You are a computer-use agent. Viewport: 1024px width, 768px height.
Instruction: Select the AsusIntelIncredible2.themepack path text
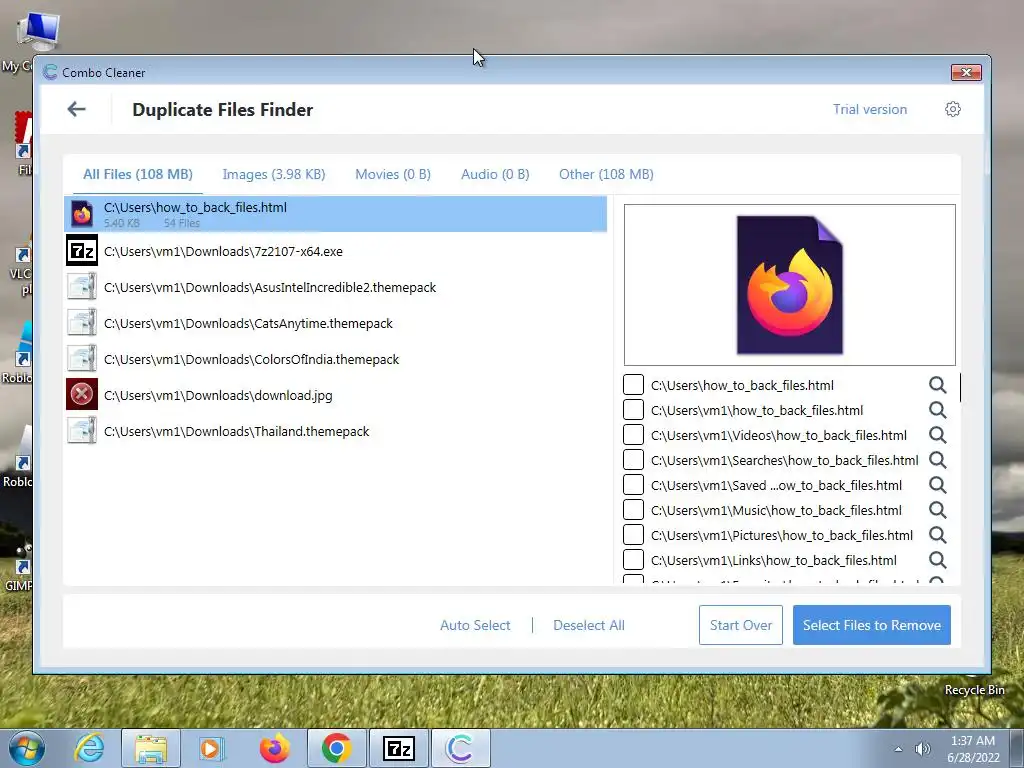coord(270,287)
